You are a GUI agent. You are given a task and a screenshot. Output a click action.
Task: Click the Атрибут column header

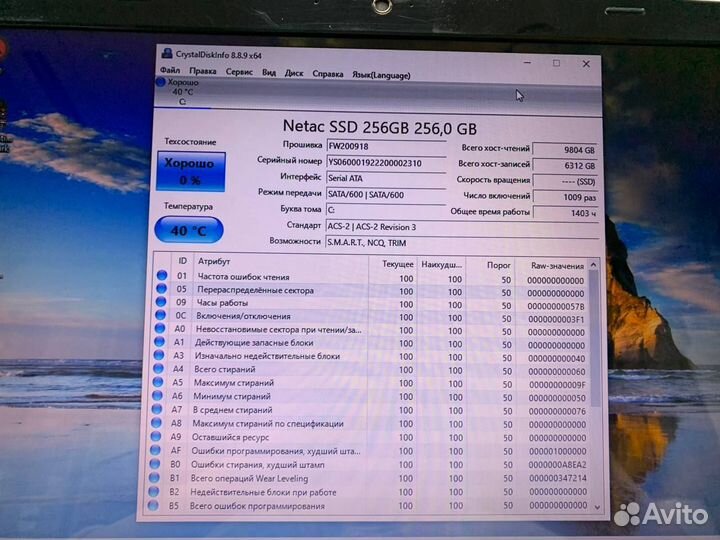click(281, 262)
